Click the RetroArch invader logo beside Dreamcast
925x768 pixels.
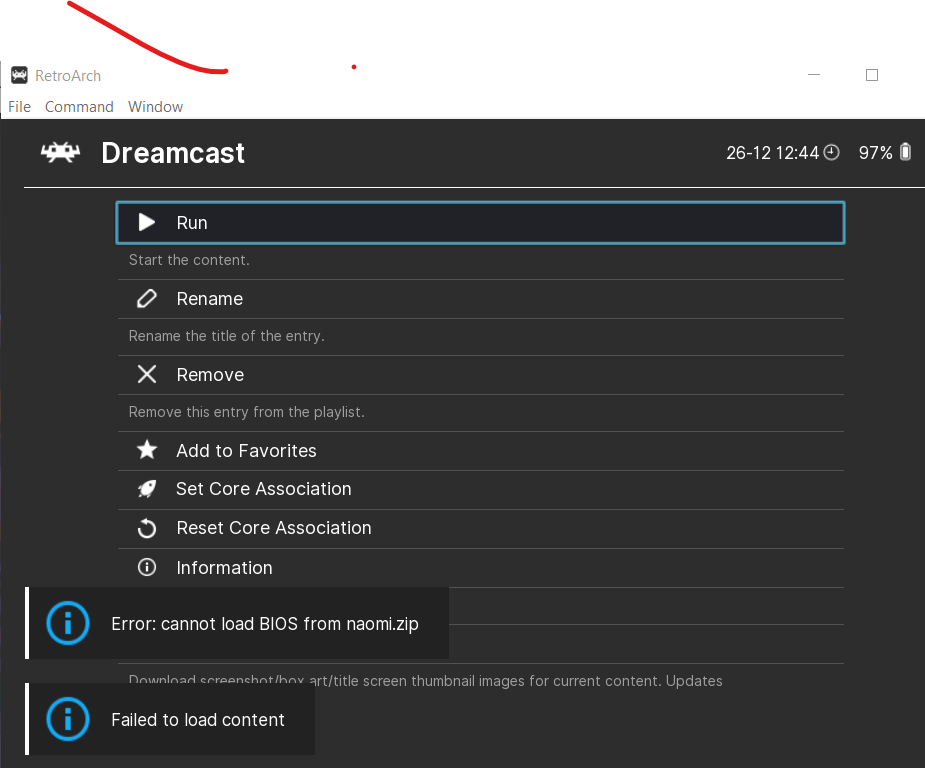click(x=60, y=153)
